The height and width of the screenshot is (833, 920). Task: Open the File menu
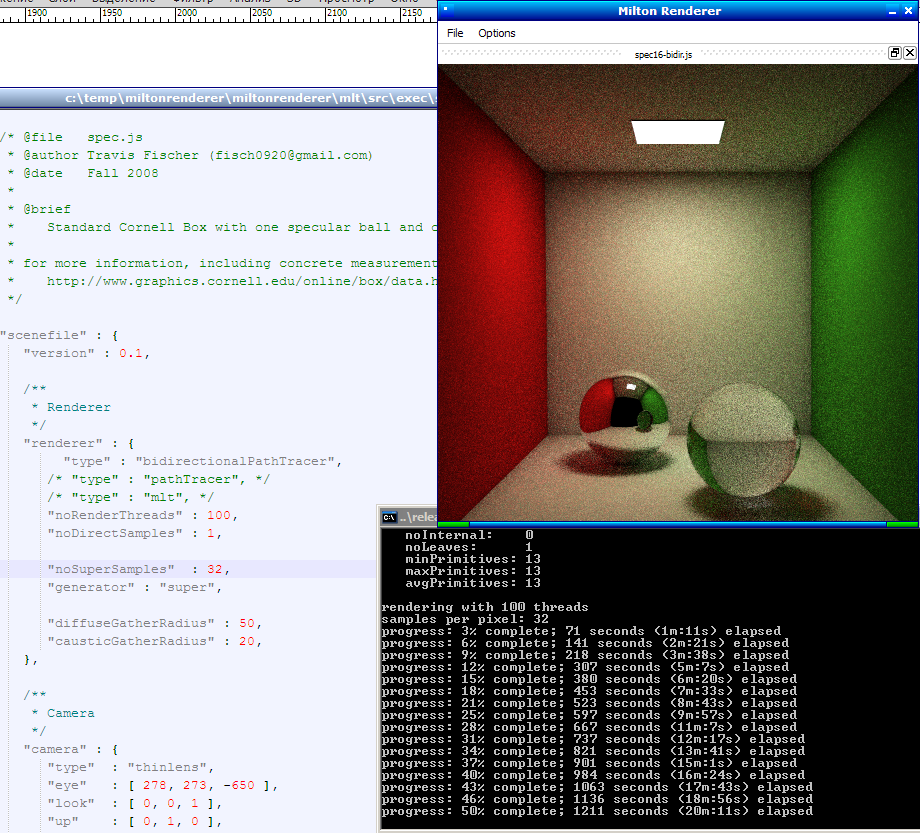point(455,33)
